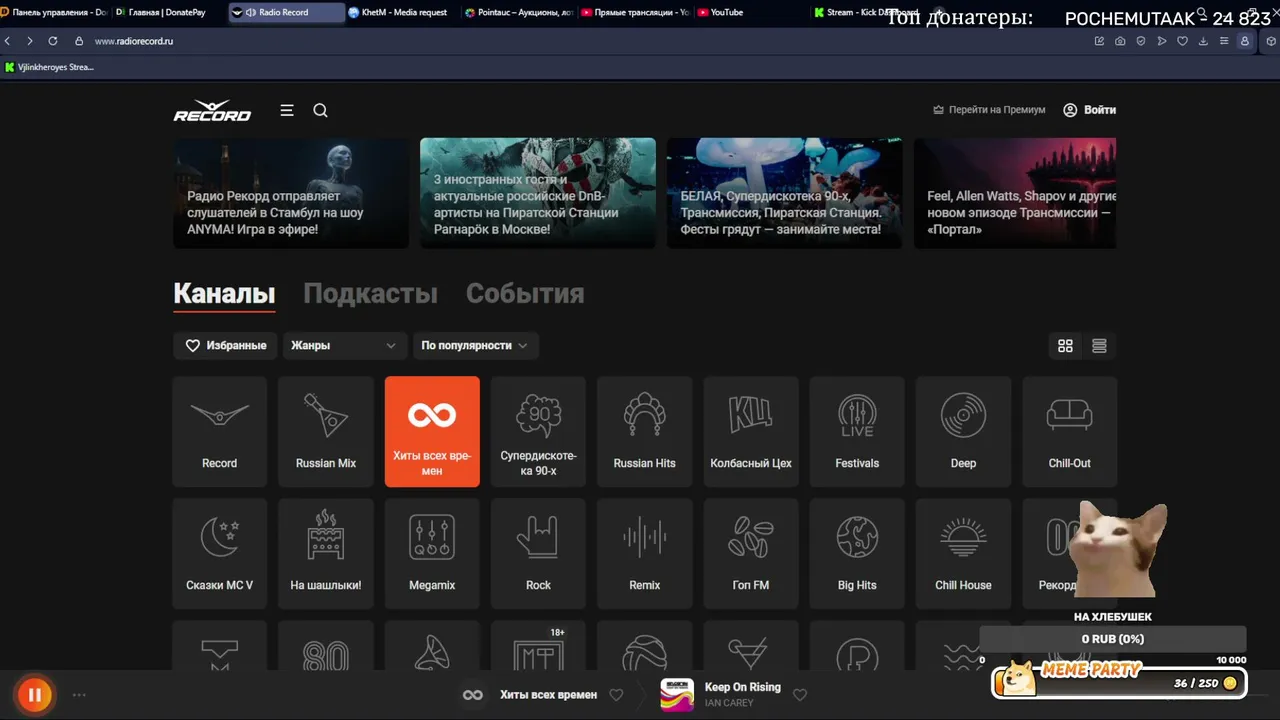Open the Chill-Out channel
Image resolution: width=1280 pixels, height=720 pixels.
click(x=1070, y=431)
